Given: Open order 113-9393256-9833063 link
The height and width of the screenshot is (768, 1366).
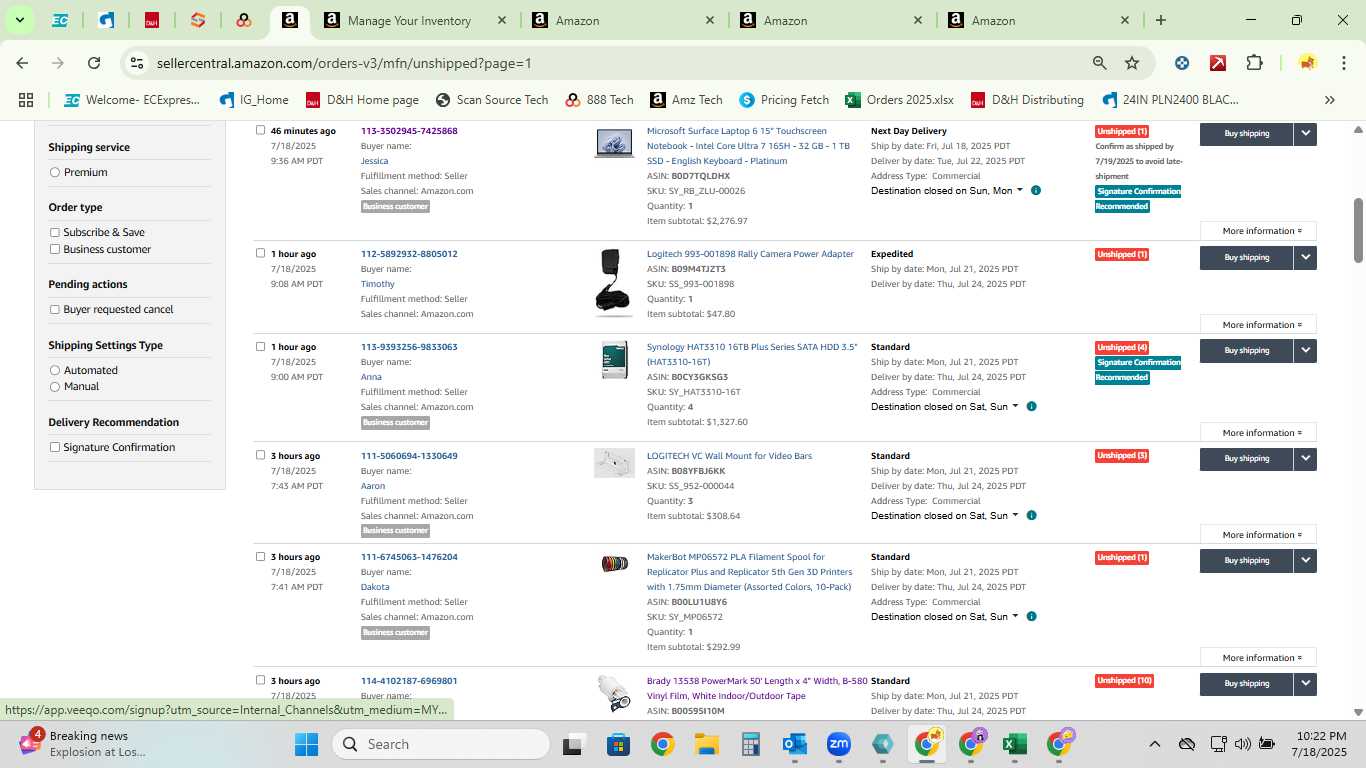Looking at the screenshot, I should click(409, 347).
